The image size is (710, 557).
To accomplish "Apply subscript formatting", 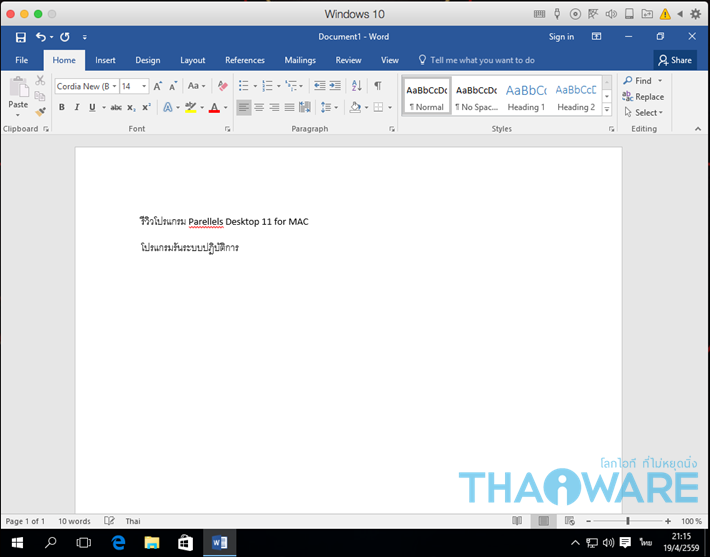I will 131,107.
